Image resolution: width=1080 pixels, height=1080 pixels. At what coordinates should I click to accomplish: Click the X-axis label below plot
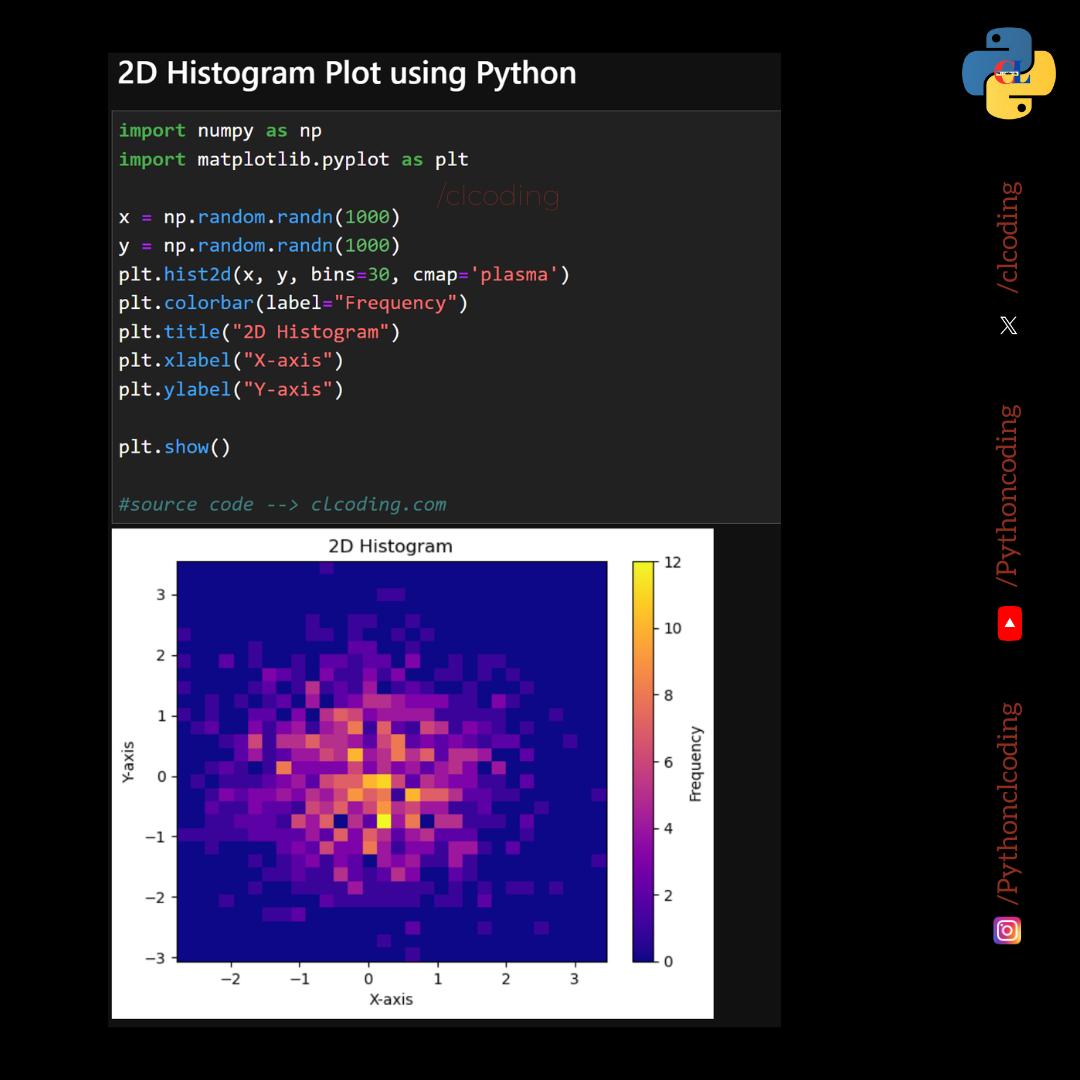click(x=391, y=999)
